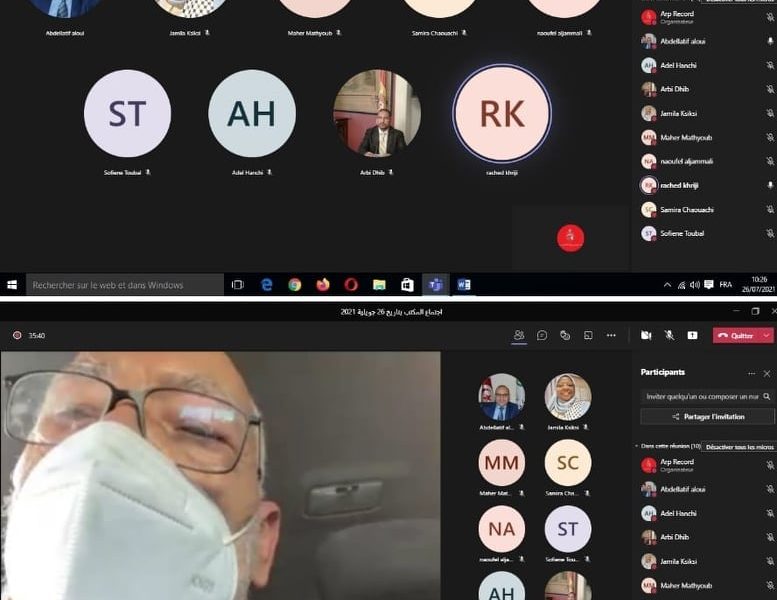Open Task View on the taskbar
Viewport: 777px width, 600px height.
[x=238, y=285]
